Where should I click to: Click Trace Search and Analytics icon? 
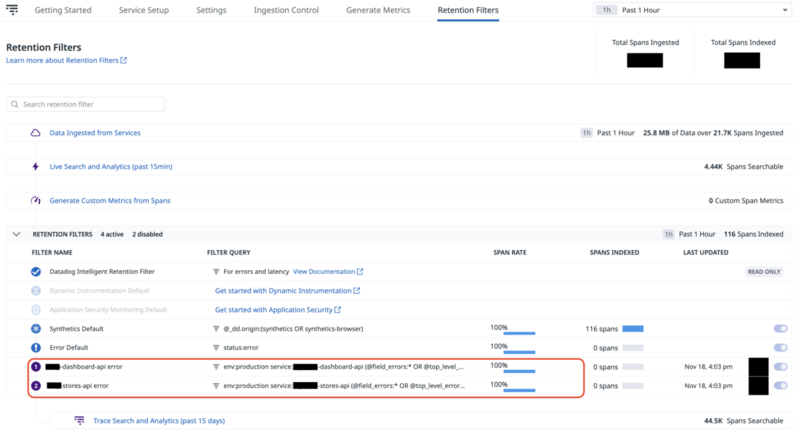(x=79, y=420)
